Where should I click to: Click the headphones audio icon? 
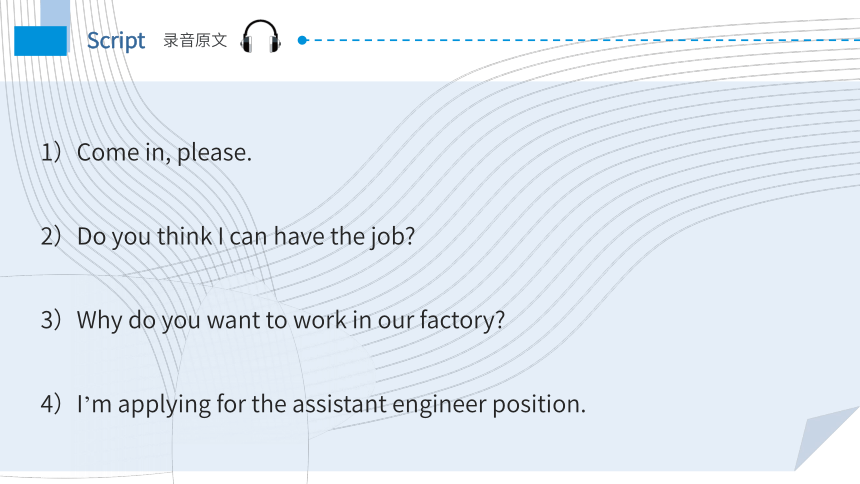[x=261, y=37]
